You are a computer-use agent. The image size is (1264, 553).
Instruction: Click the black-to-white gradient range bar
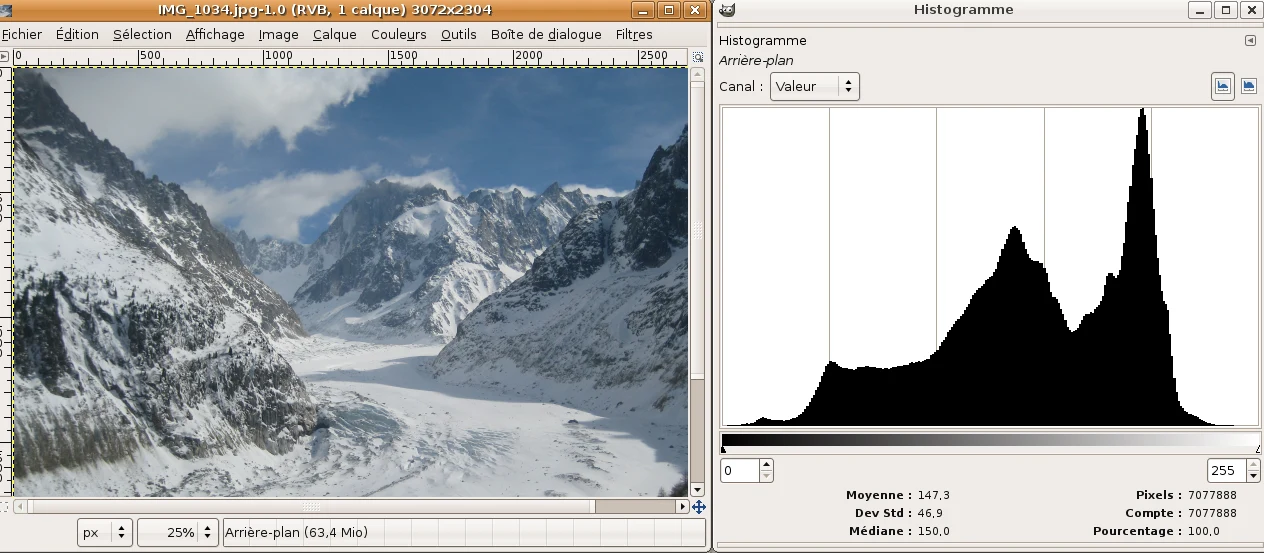[990, 439]
